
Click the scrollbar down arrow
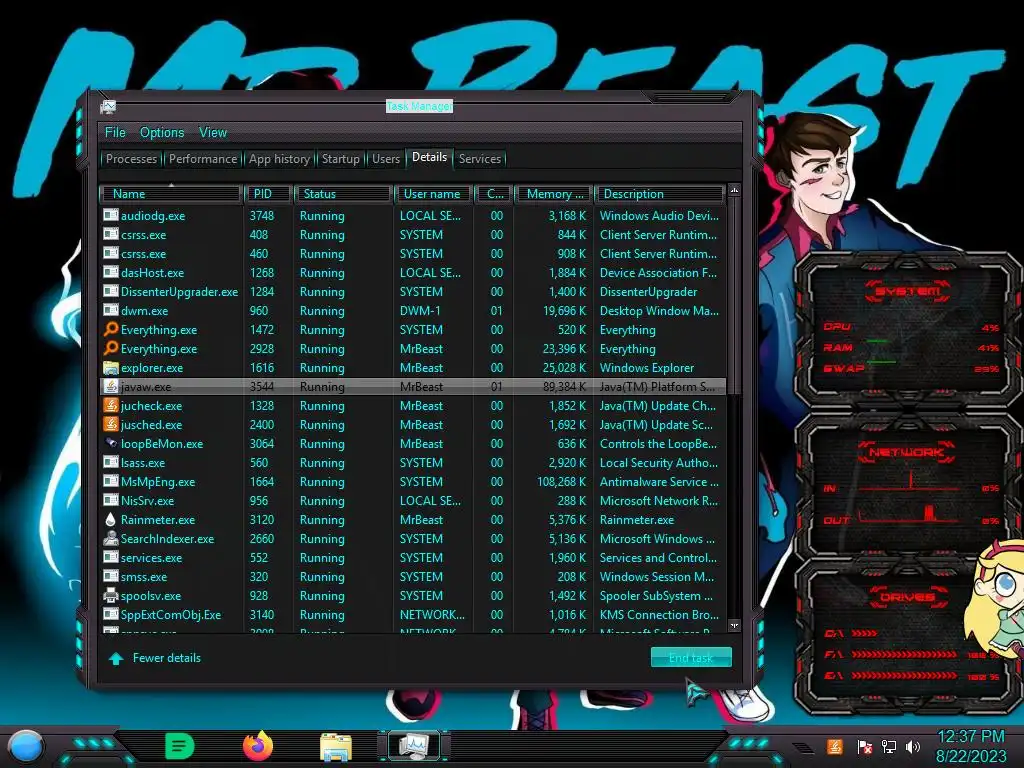tap(734, 625)
